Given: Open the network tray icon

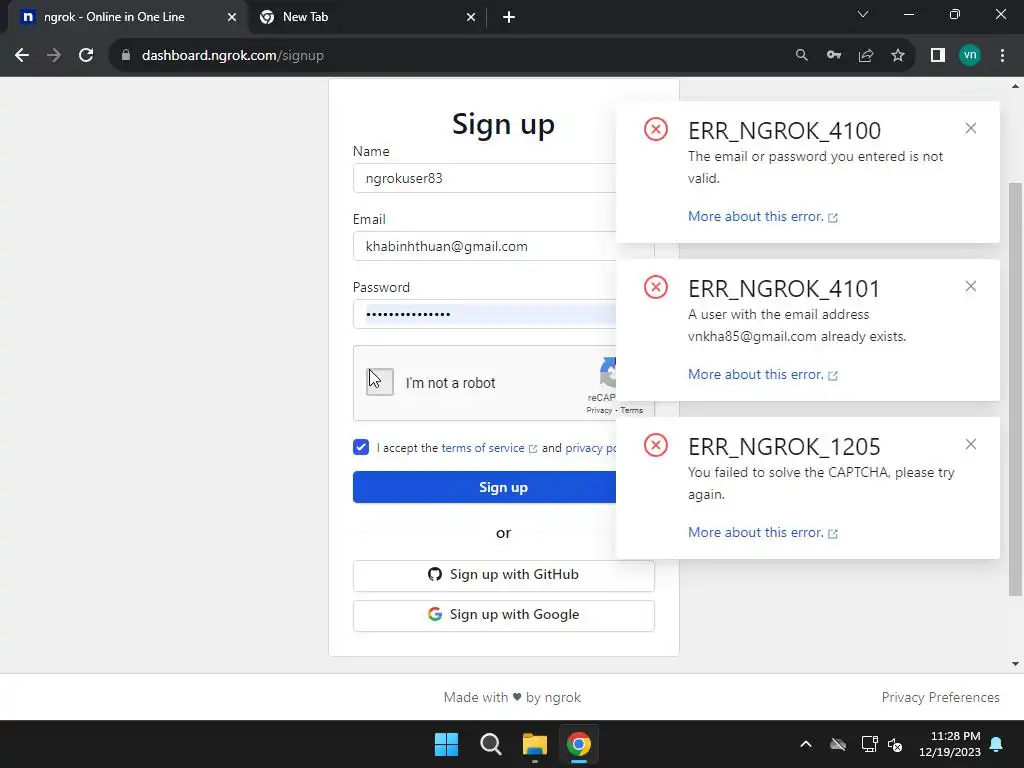Looking at the screenshot, I should click(x=869, y=744).
